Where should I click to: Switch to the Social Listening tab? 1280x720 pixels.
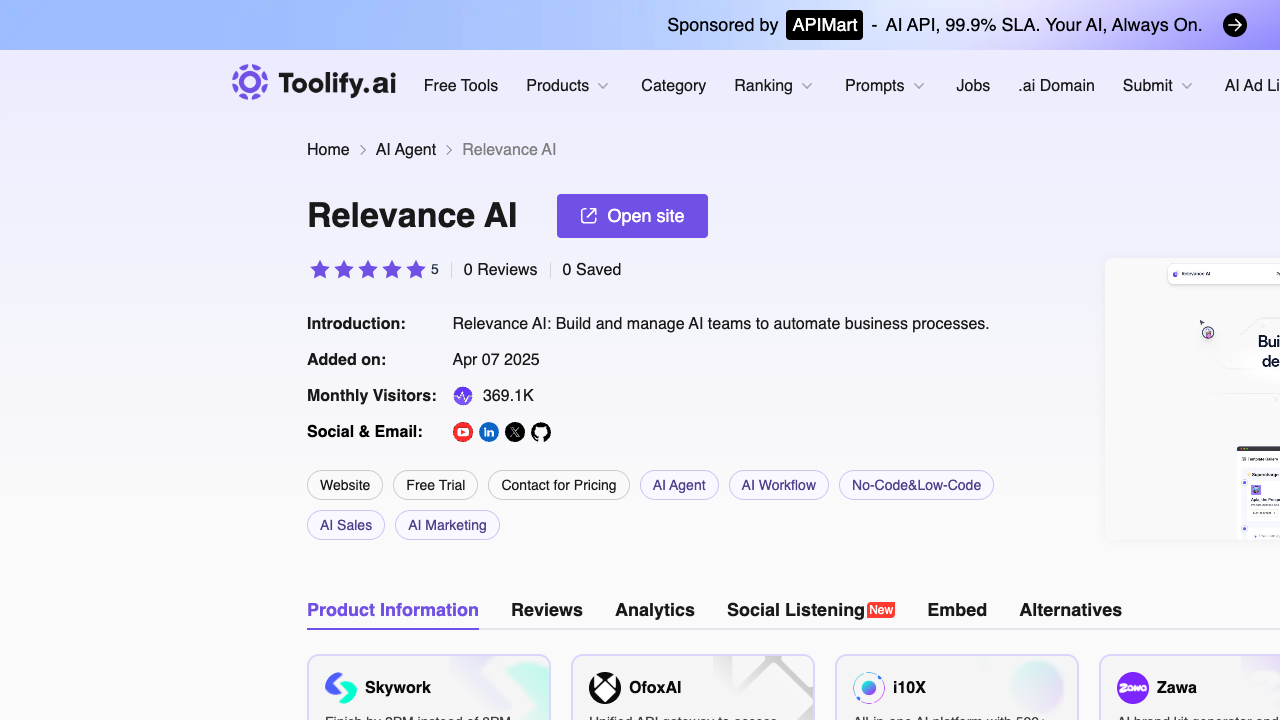[x=811, y=610]
